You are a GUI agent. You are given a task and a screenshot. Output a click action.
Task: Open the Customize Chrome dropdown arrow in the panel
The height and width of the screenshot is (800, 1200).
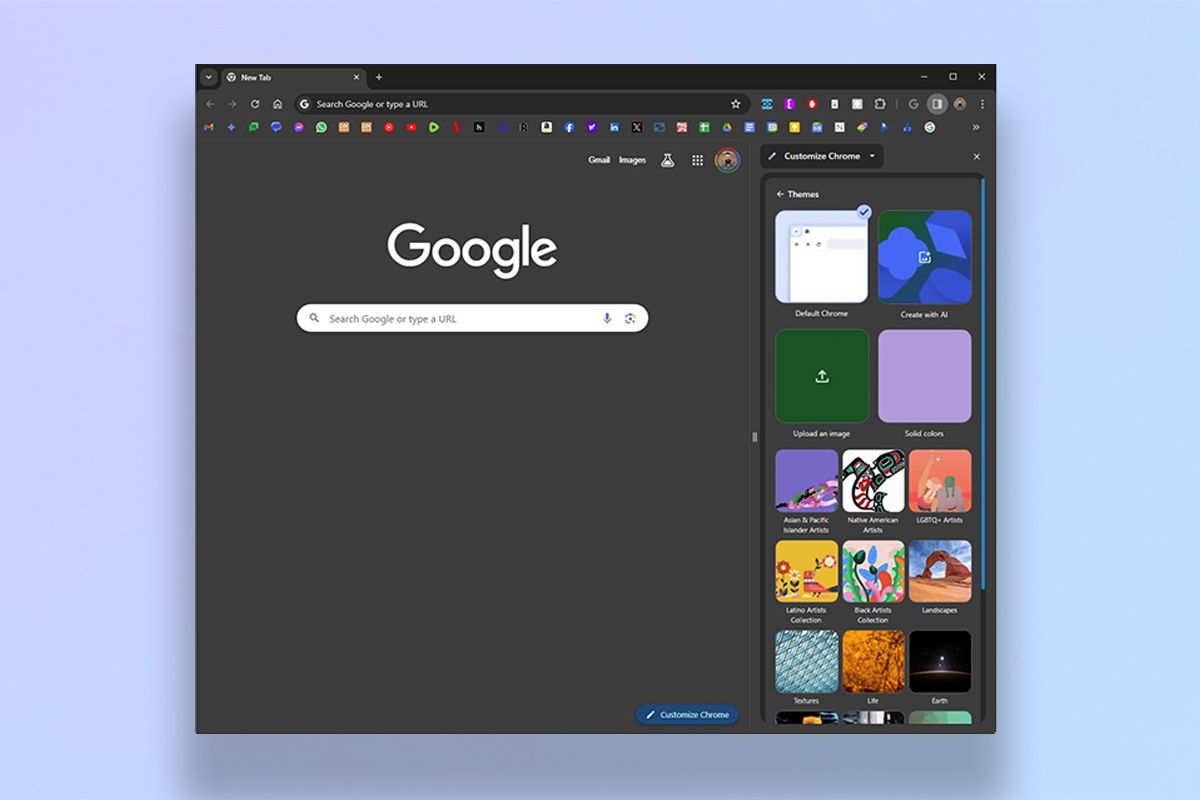coord(874,156)
